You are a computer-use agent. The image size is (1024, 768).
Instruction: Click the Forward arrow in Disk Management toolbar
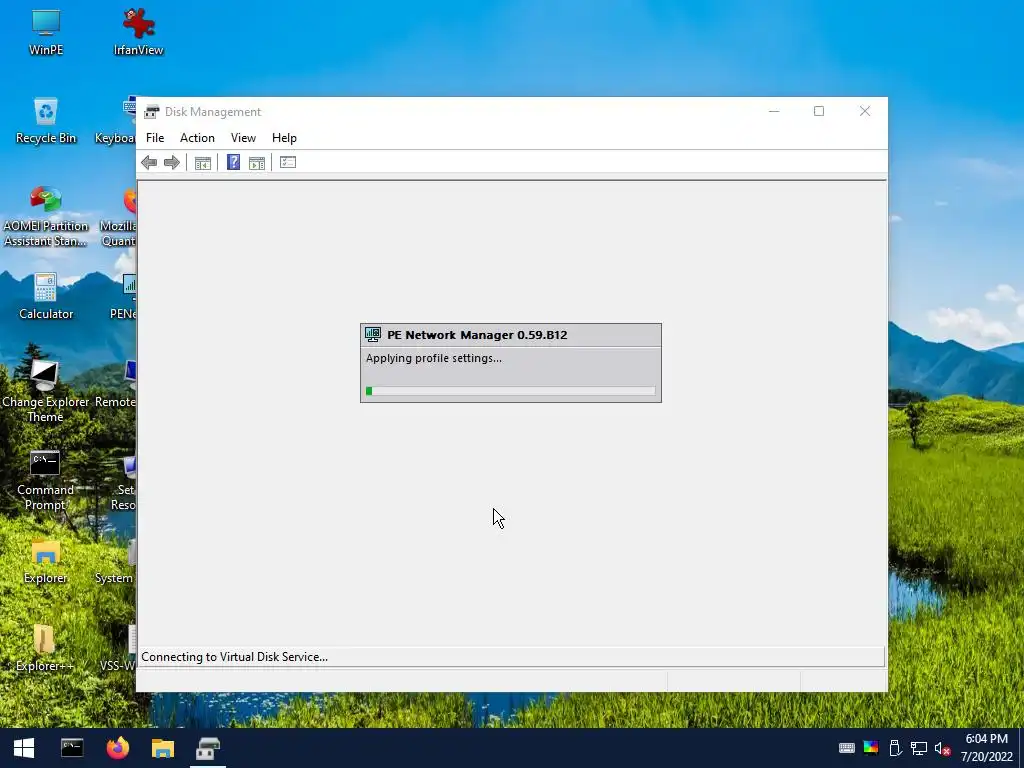[172, 163]
